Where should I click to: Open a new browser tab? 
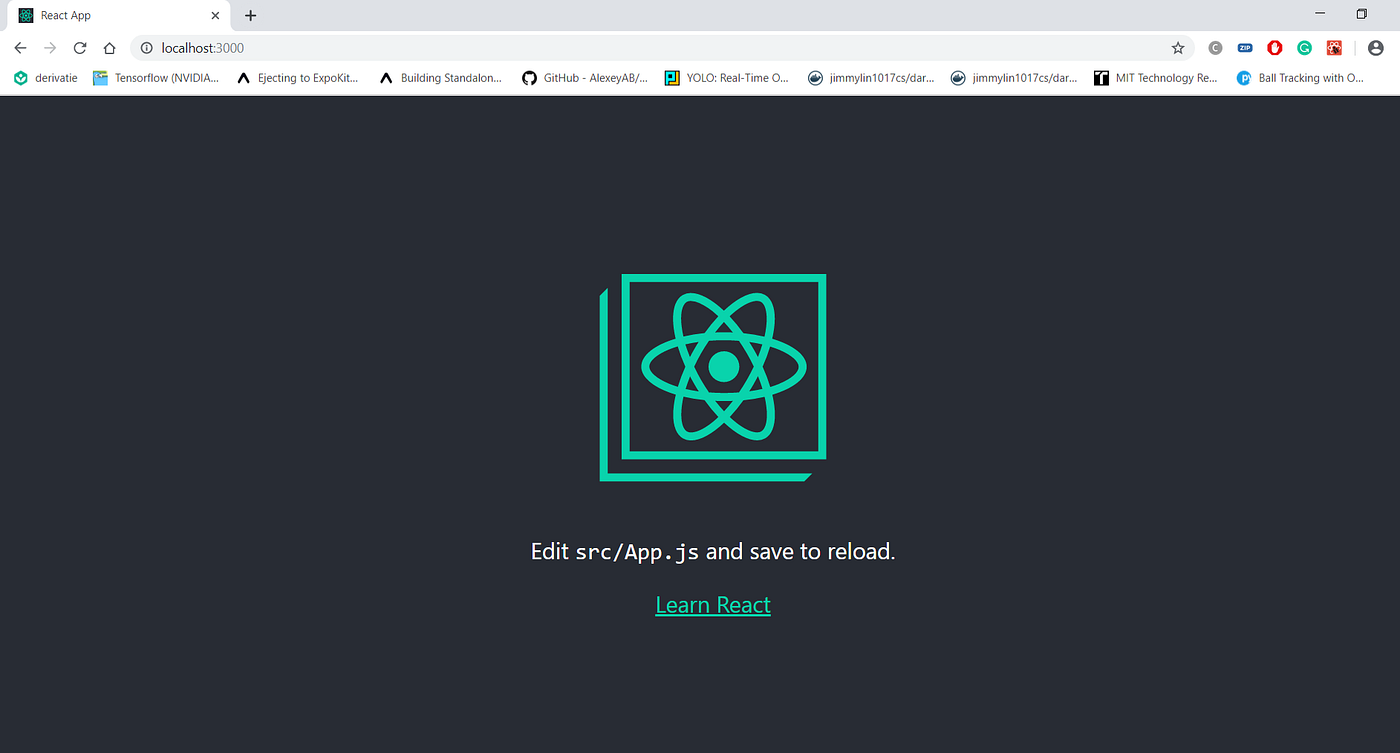click(x=250, y=15)
